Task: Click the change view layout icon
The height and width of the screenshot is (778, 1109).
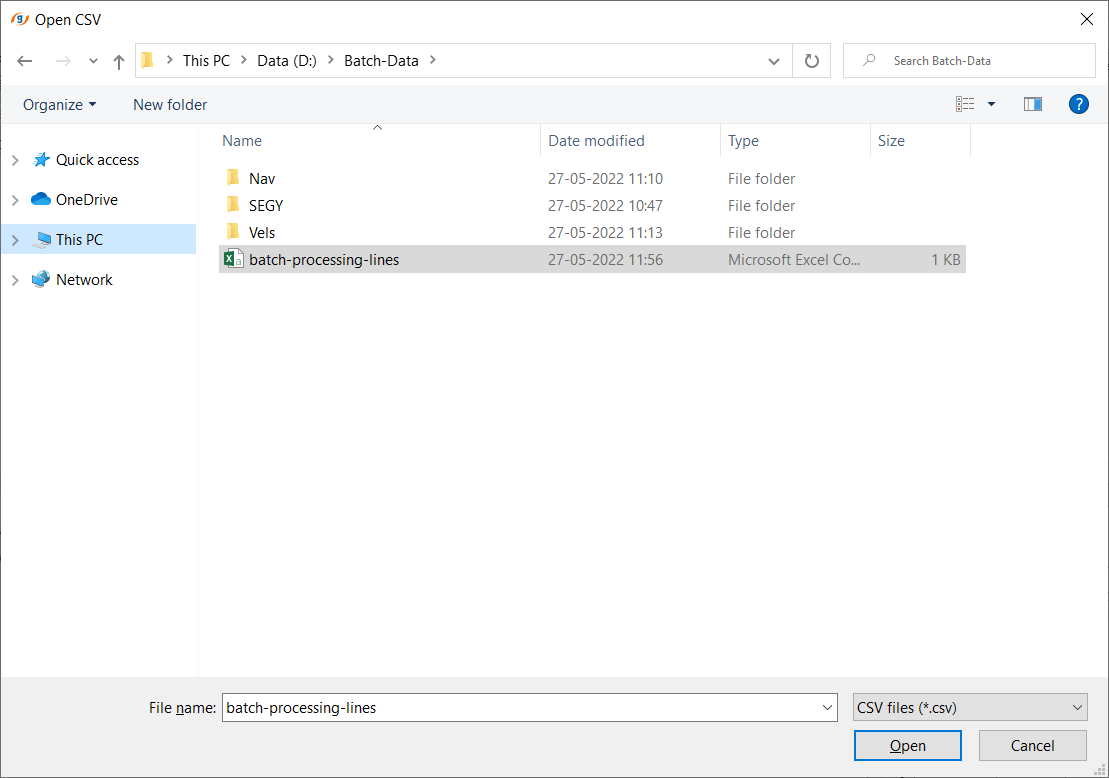Action: 965,104
